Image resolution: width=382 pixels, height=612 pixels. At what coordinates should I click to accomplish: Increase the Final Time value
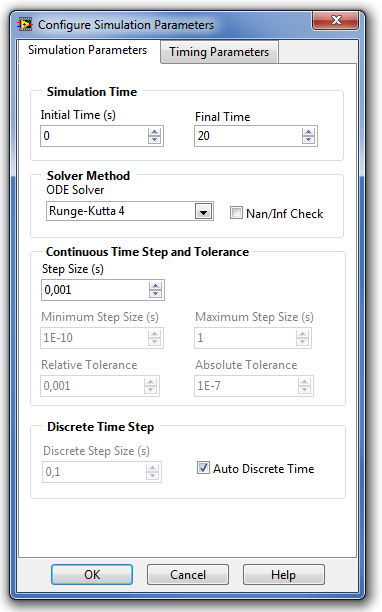tap(309, 132)
